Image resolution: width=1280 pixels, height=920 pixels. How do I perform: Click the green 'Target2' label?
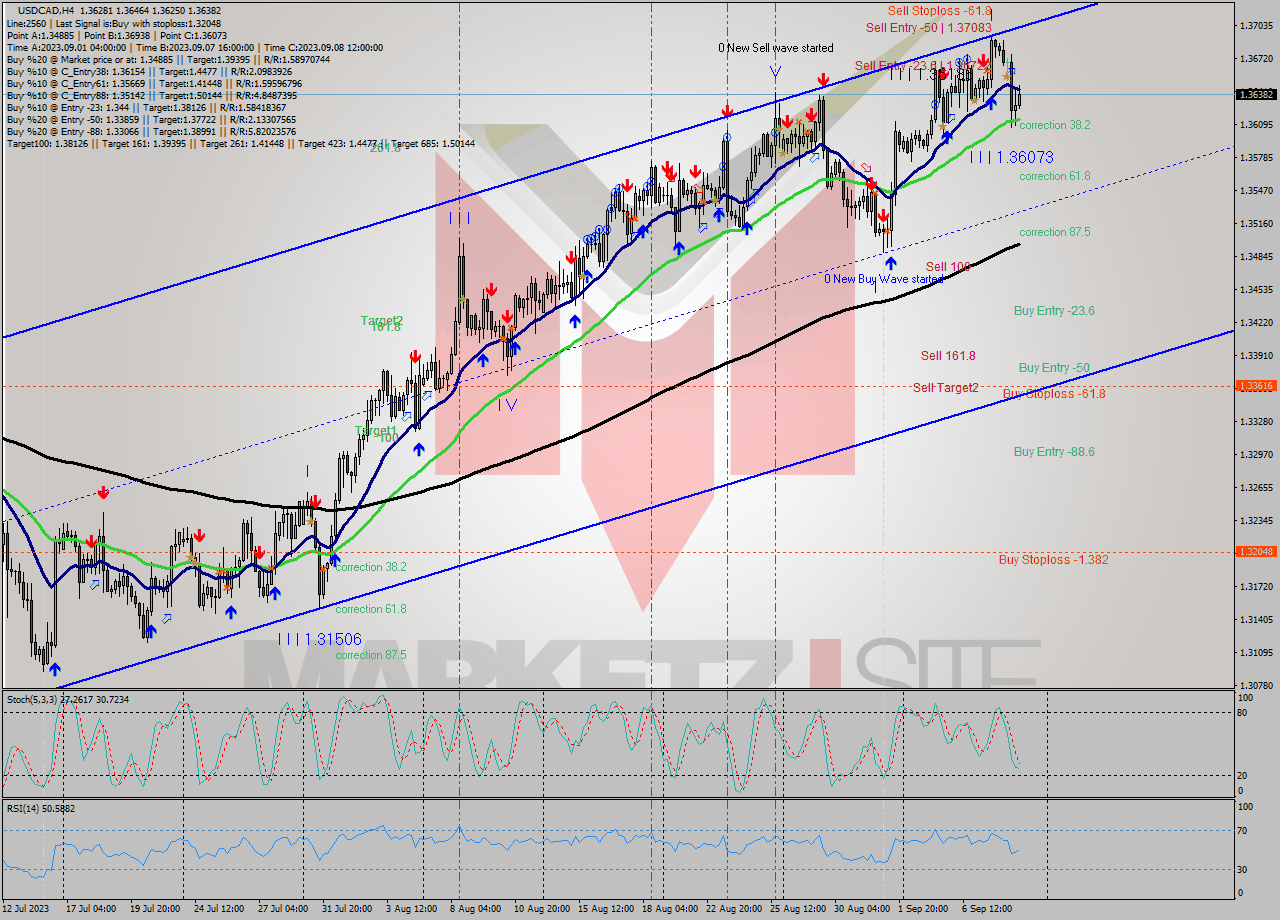381,321
